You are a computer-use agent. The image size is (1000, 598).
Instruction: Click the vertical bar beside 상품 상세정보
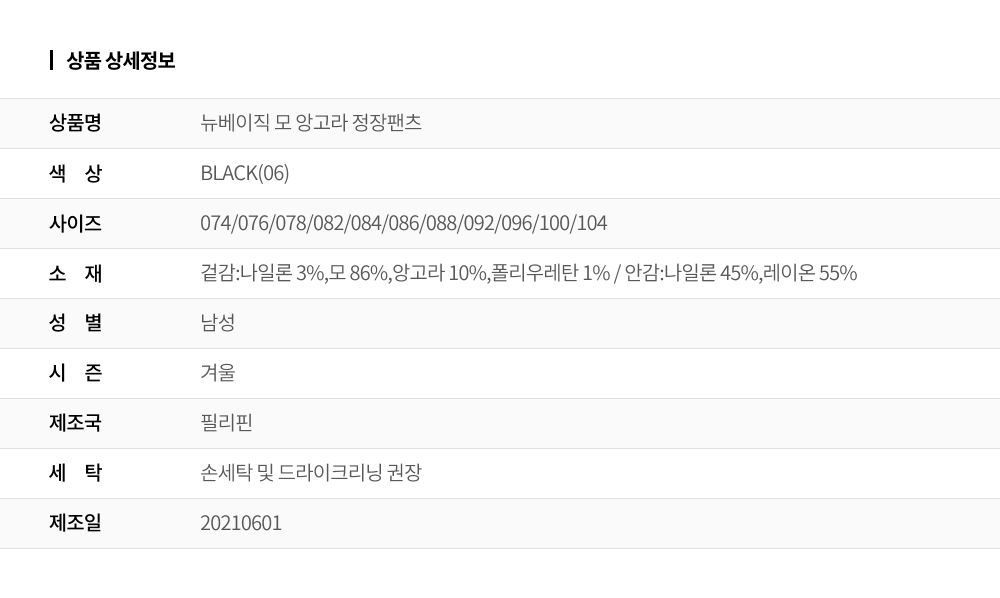point(52,61)
